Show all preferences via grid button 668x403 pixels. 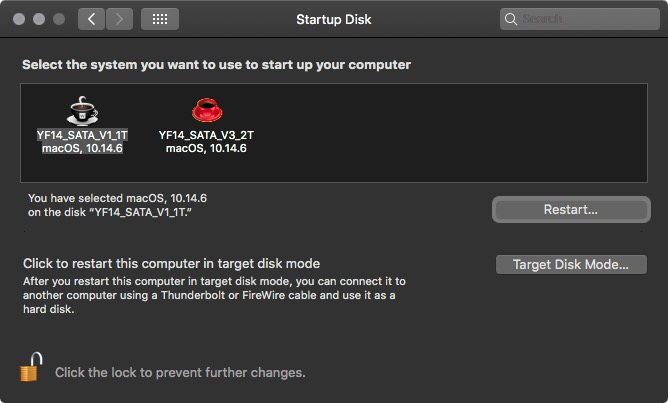(160, 19)
